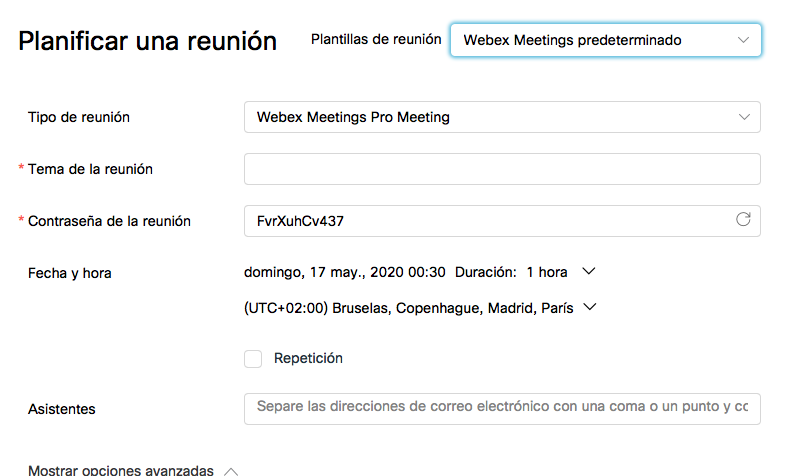Viewport: 790px width, 476px height.
Task: Click the (UTC+02:00) Bruselas time zone text
Action: pyautogui.click(x=408, y=308)
